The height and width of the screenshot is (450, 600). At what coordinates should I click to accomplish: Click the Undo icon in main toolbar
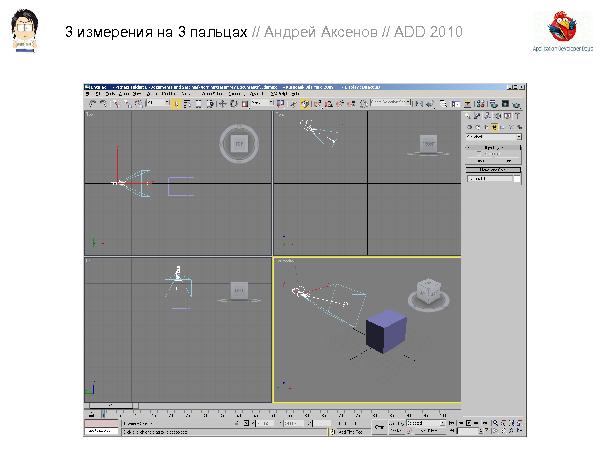point(93,104)
